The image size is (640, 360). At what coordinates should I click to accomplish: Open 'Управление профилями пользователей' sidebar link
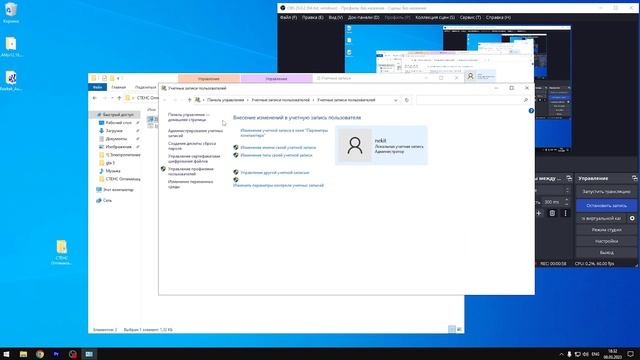(191, 171)
